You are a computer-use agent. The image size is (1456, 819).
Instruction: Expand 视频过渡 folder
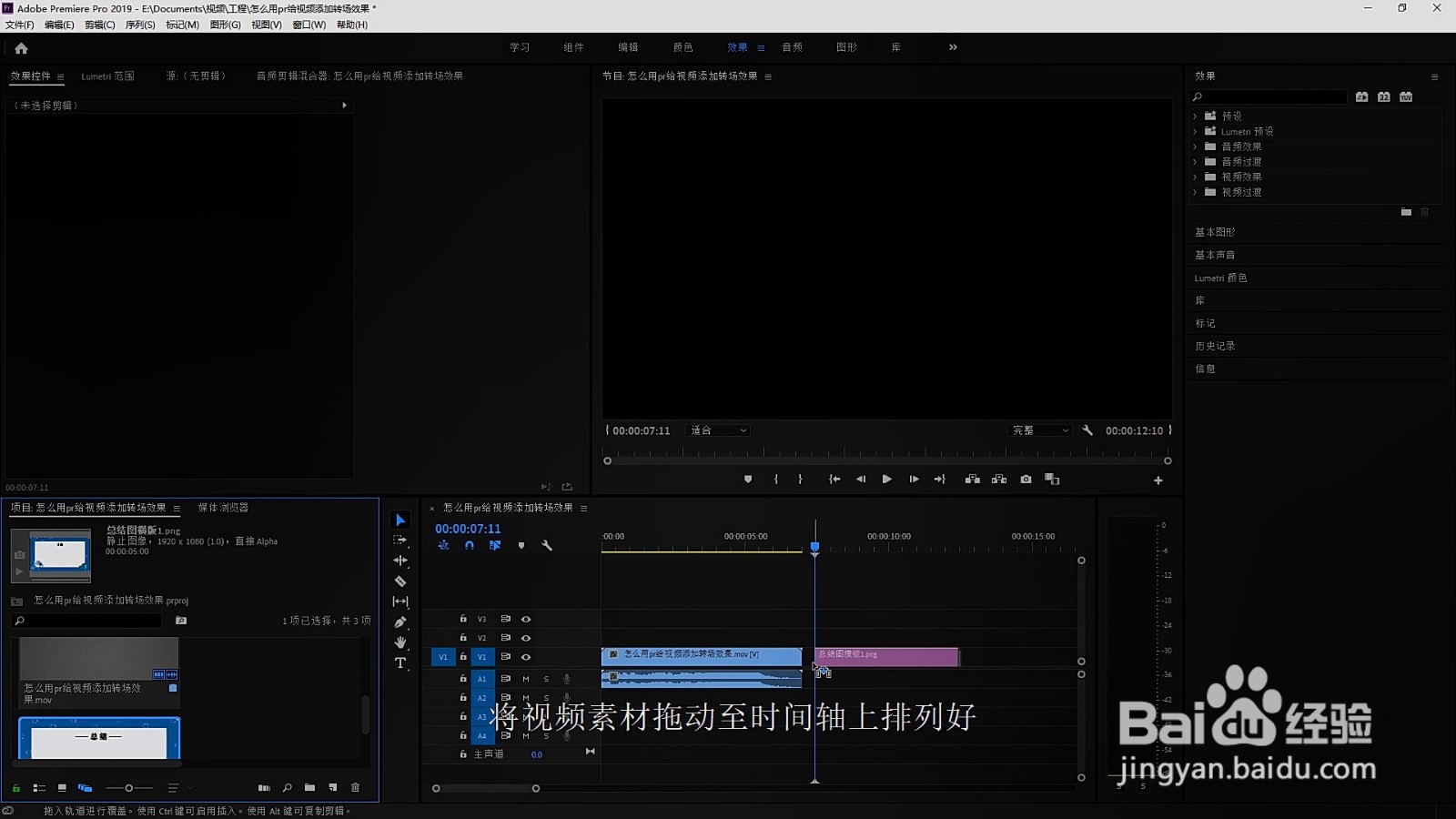click(x=1195, y=193)
